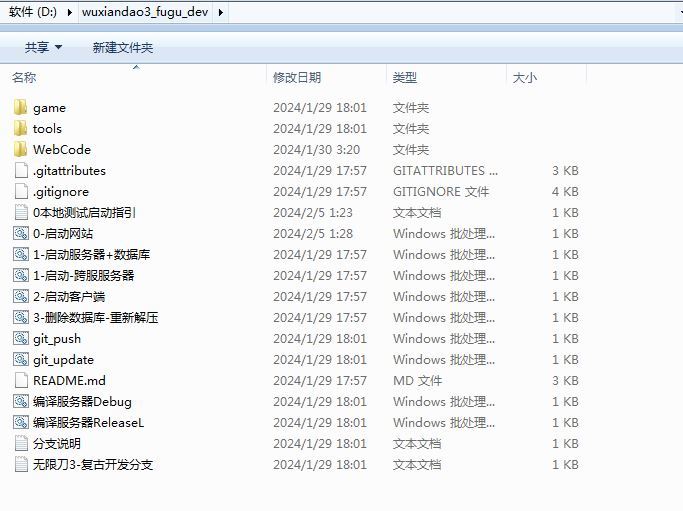Click the WebCode folder icon

tap(21, 150)
